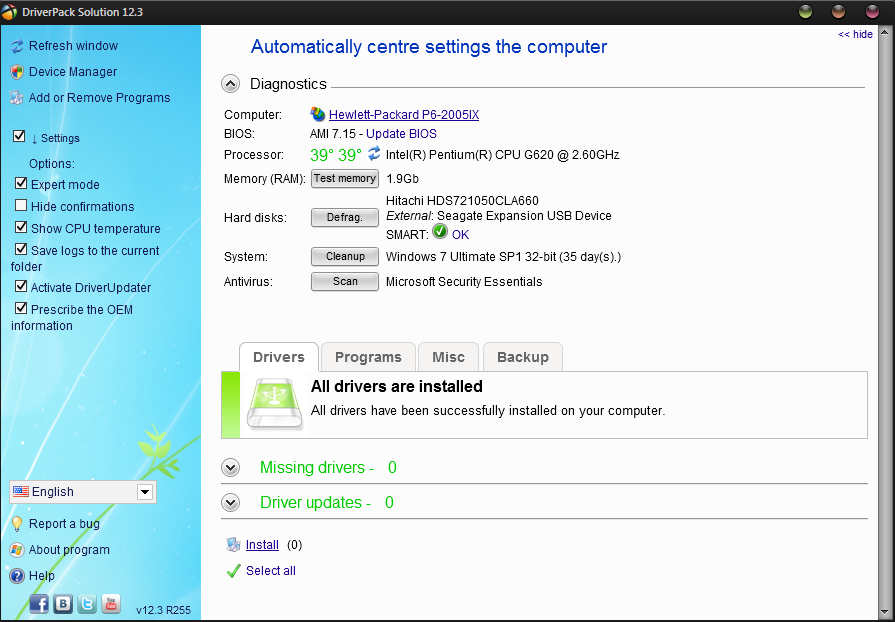Switch to the Drivers tab
Viewport: 895px width, 622px height.
(279, 357)
